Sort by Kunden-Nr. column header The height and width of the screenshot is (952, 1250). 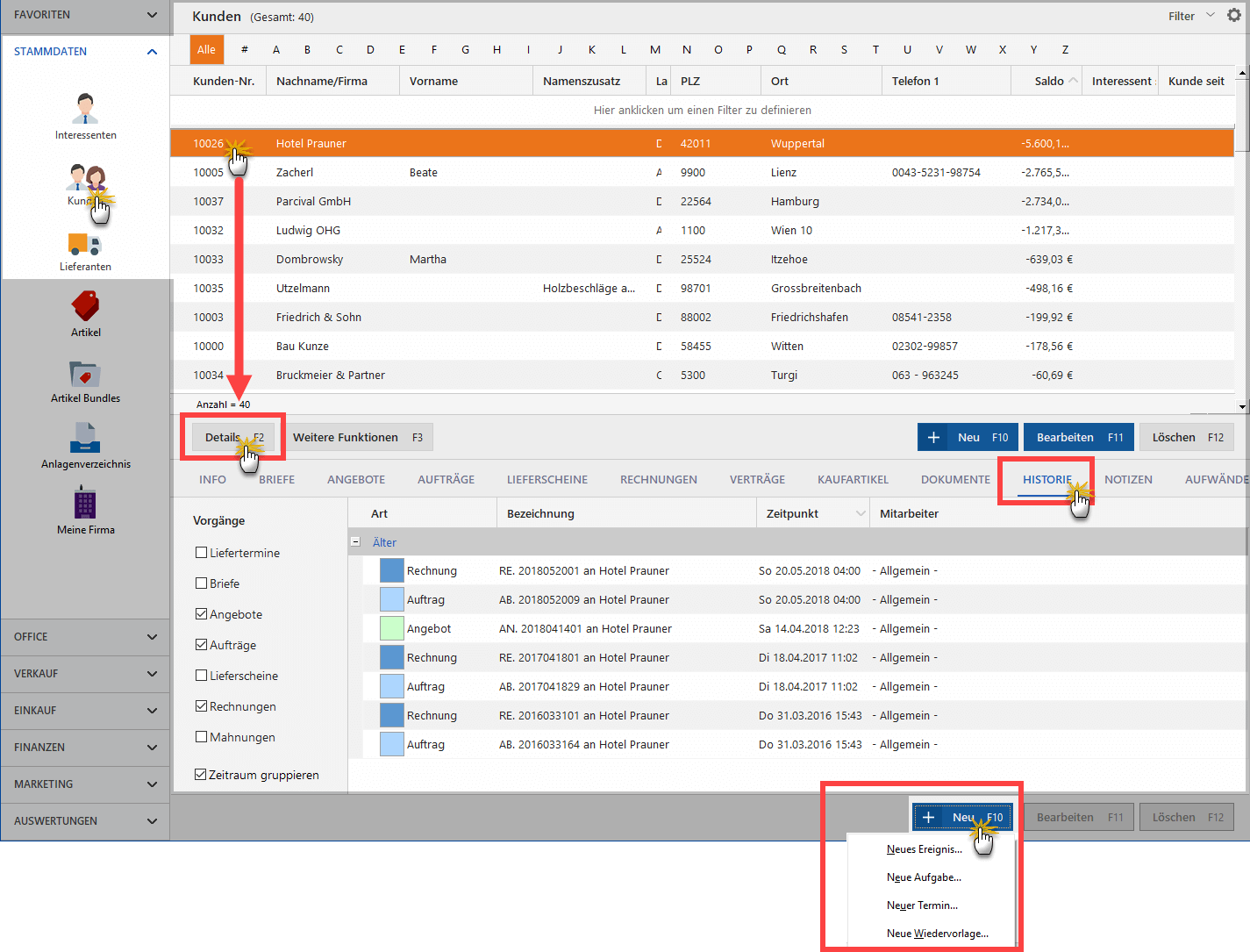click(224, 81)
